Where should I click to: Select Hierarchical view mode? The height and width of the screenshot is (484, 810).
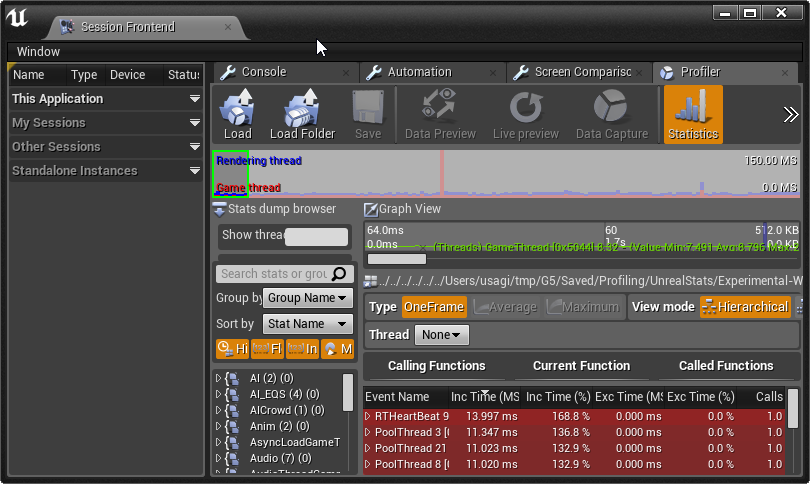[745, 307]
